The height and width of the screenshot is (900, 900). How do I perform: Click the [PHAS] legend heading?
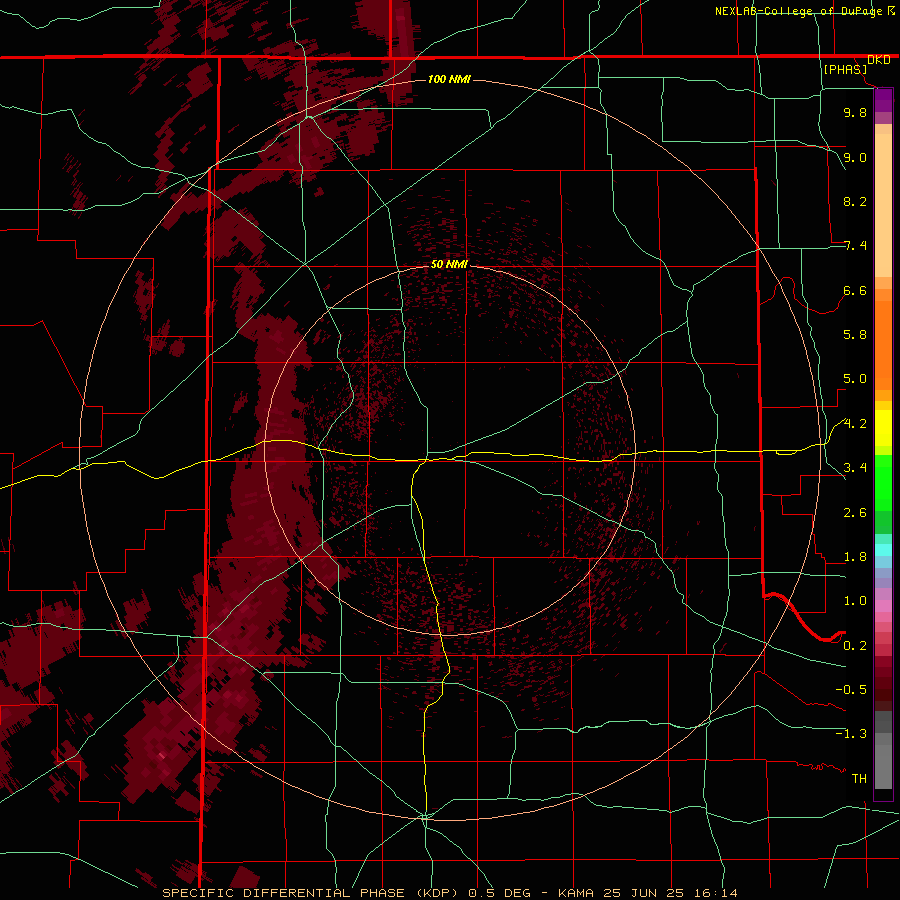(x=845, y=69)
